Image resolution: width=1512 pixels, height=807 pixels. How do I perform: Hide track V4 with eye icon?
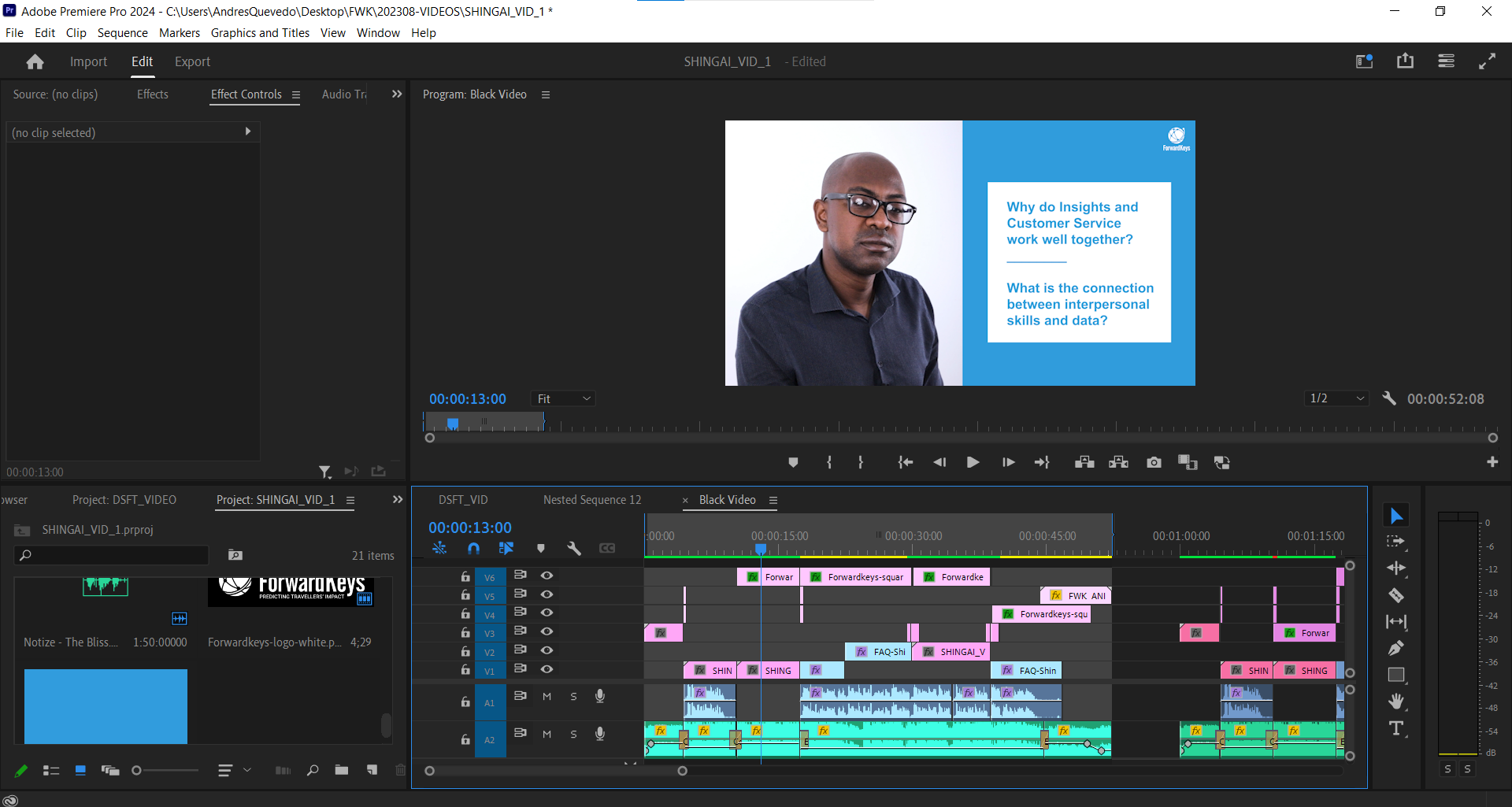point(547,613)
